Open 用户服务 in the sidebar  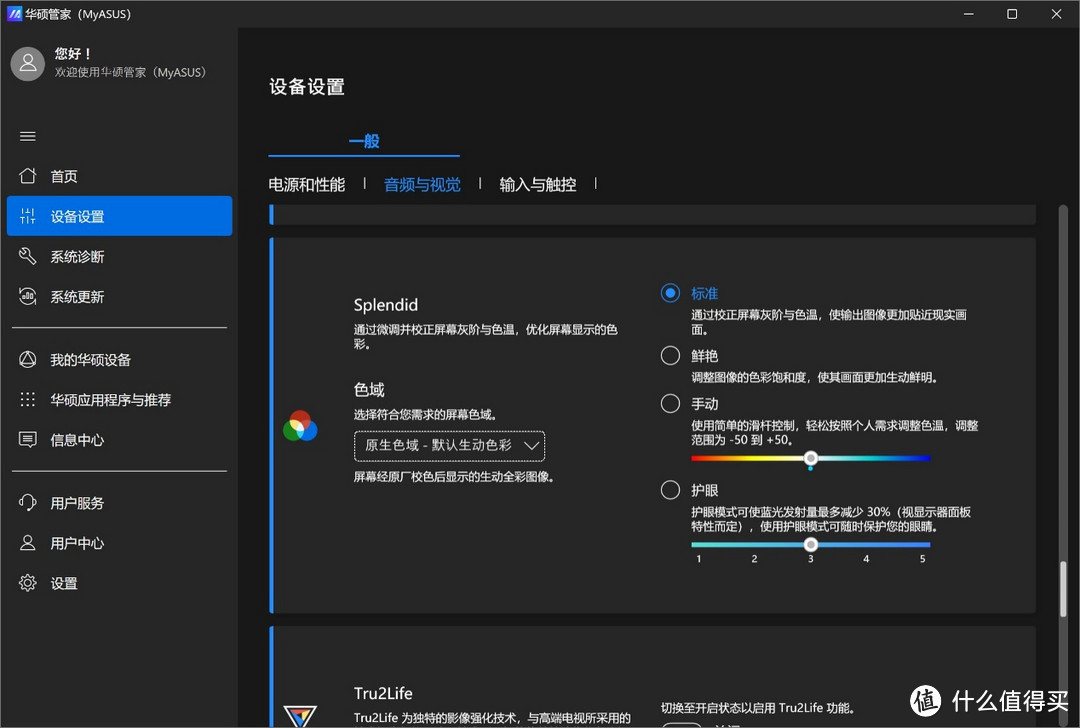(119, 503)
